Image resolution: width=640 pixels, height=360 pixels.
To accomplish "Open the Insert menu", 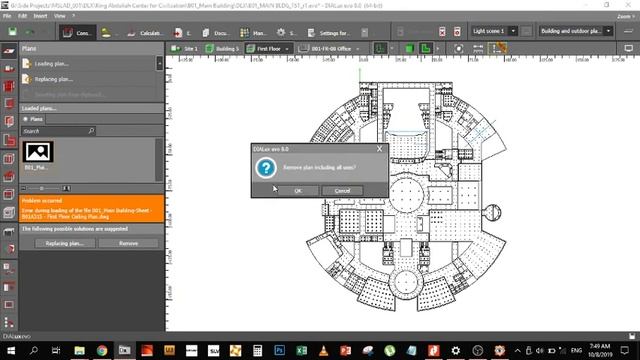I will (x=40, y=16).
